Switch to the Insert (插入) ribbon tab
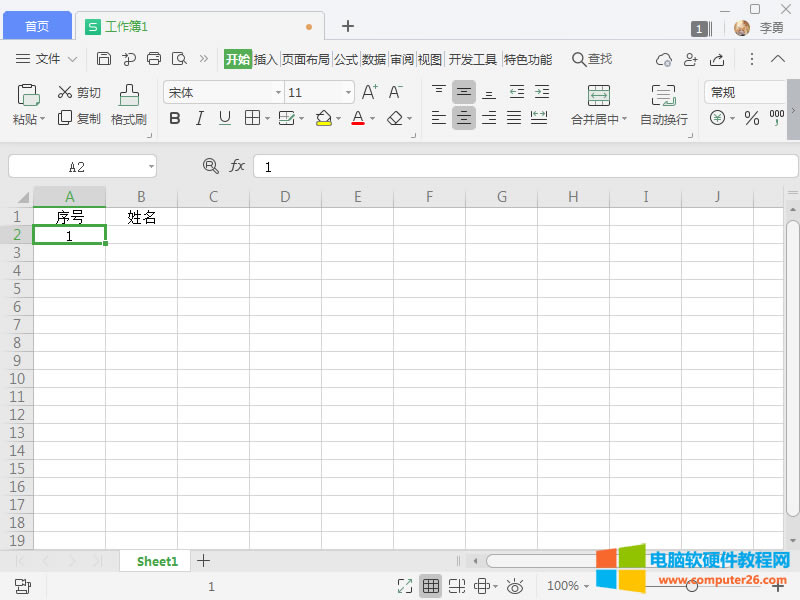Viewport: 800px width, 600px height. 265,59
